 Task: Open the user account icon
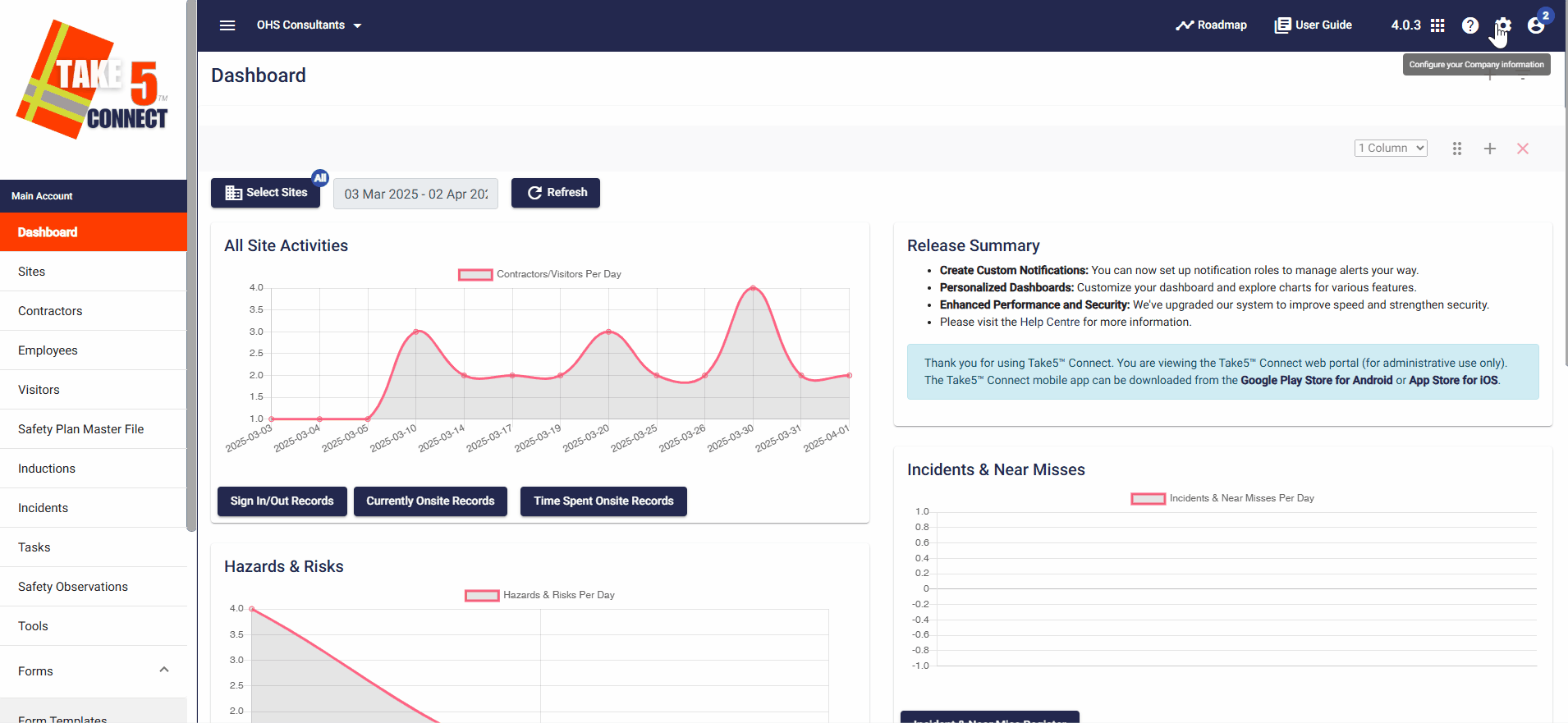point(1536,25)
